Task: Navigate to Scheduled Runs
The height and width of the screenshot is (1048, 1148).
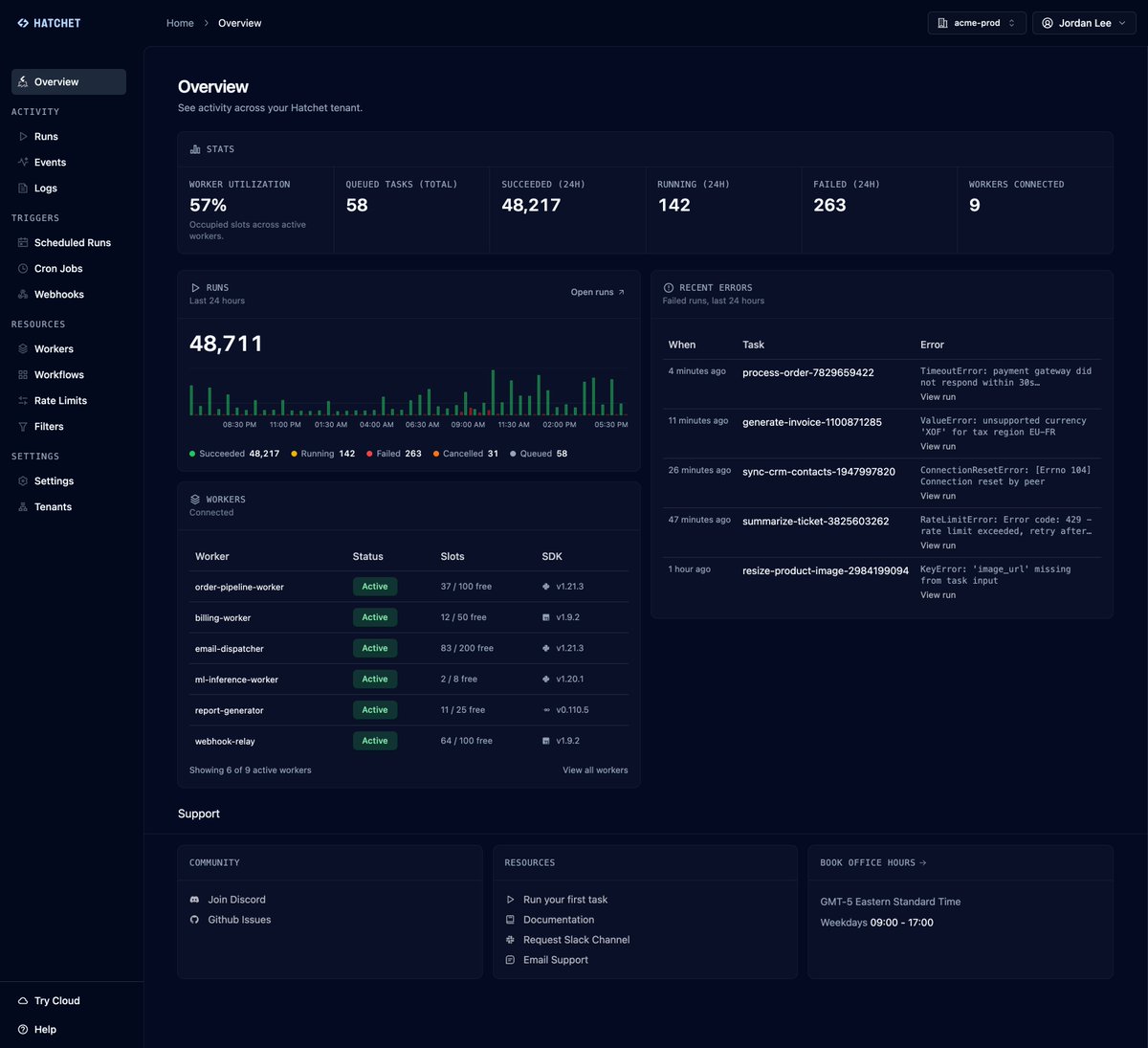Action: 69,243
